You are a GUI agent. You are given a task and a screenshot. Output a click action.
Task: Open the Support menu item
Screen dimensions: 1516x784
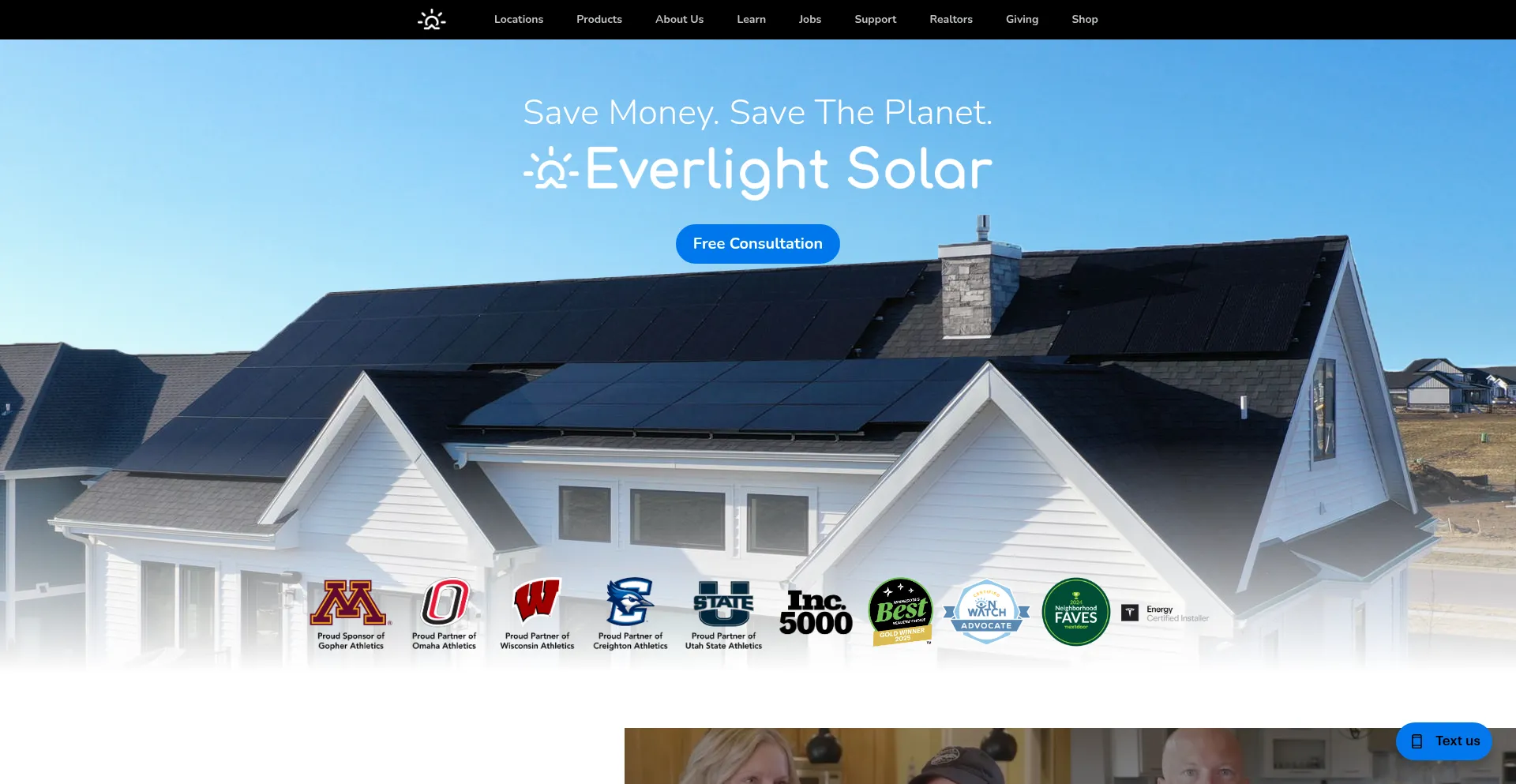click(875, 19)
